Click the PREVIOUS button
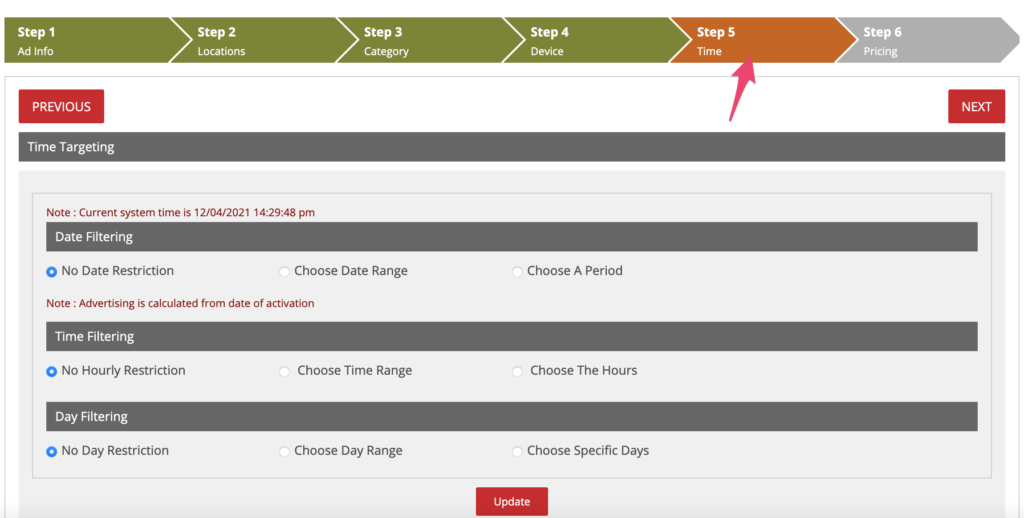 (61, 107)
